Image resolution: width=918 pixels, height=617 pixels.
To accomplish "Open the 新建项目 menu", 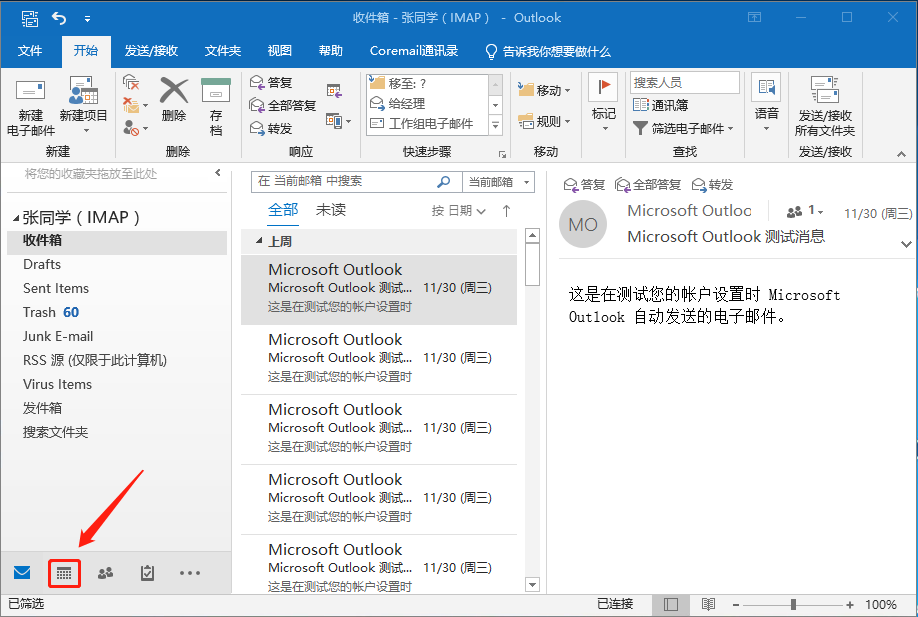I will tap(84, 105).
